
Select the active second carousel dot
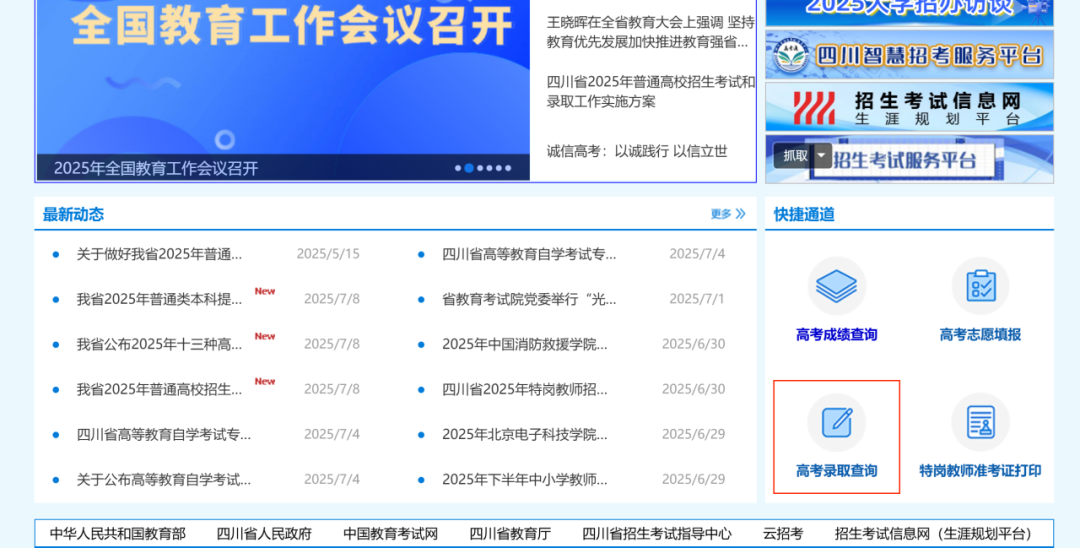tap(469, 168)
